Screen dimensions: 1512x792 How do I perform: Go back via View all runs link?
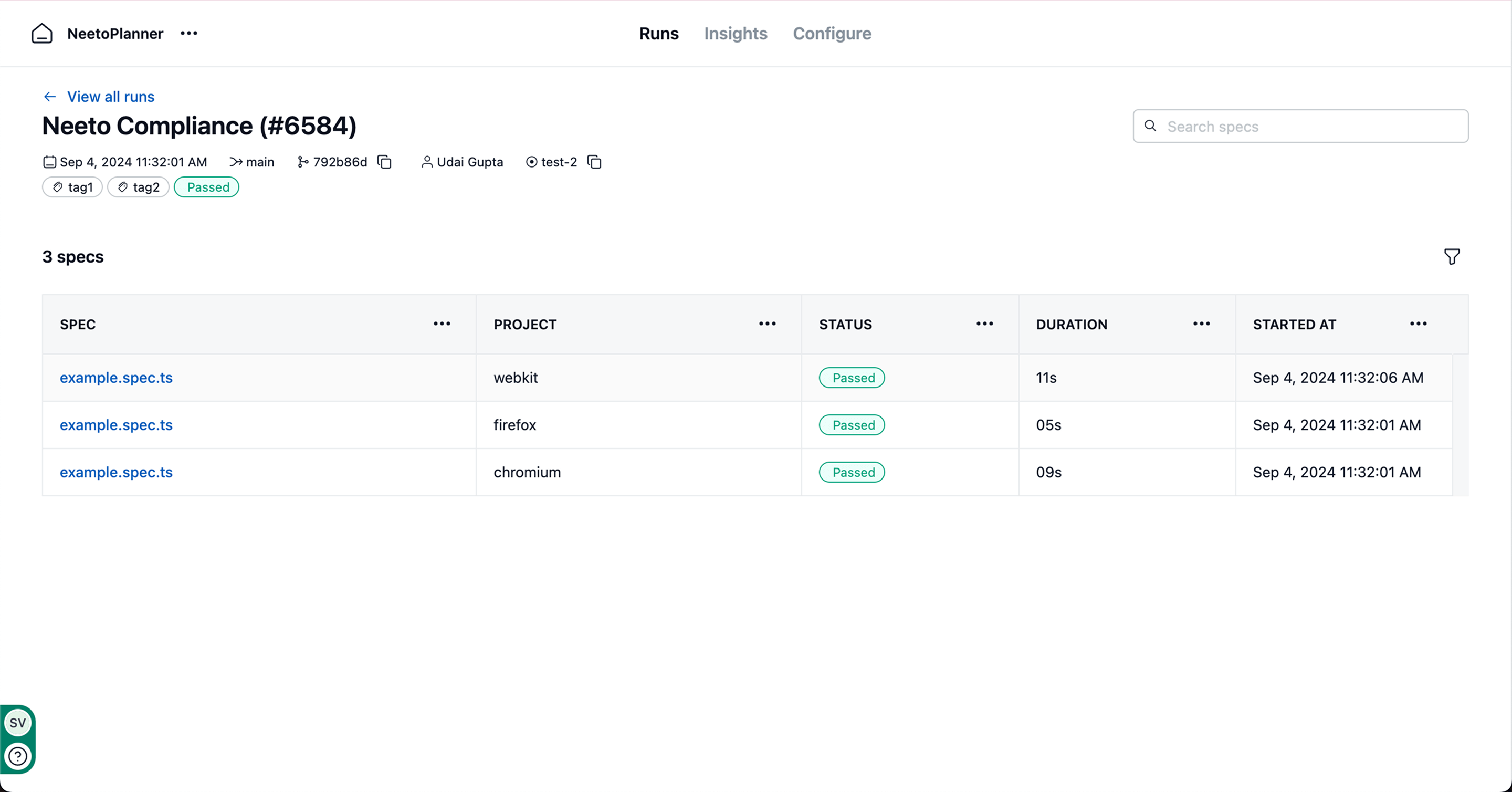click(110, 97)
